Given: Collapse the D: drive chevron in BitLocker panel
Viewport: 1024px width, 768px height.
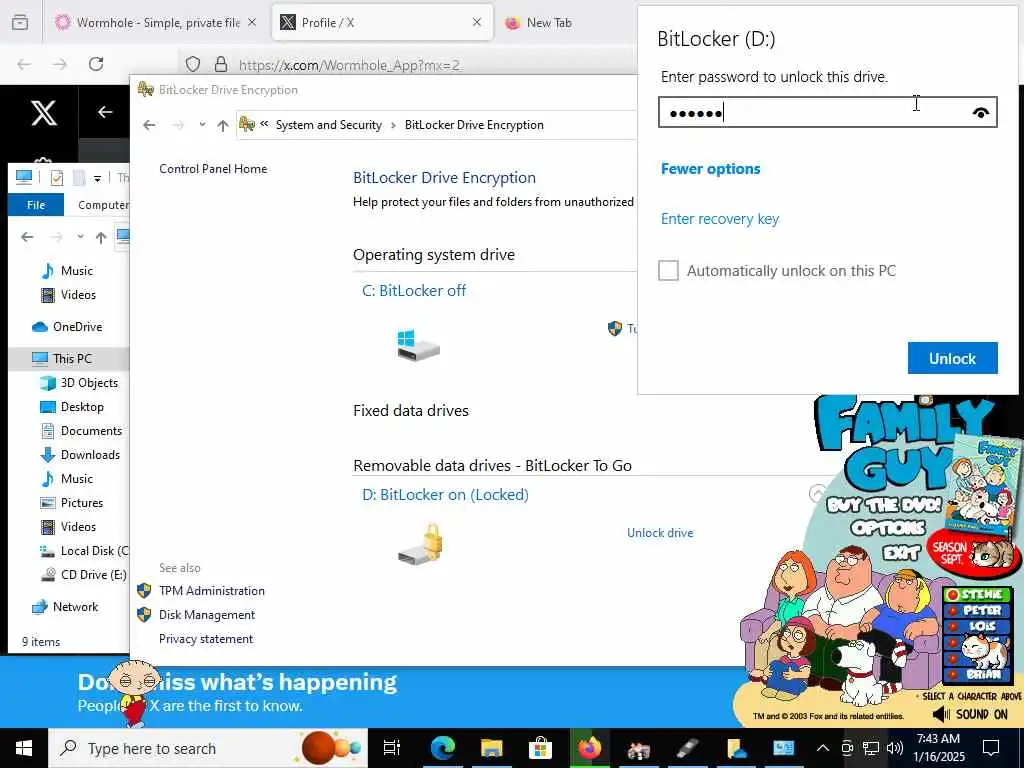Looking at the screenshot, I should [816, 493].
